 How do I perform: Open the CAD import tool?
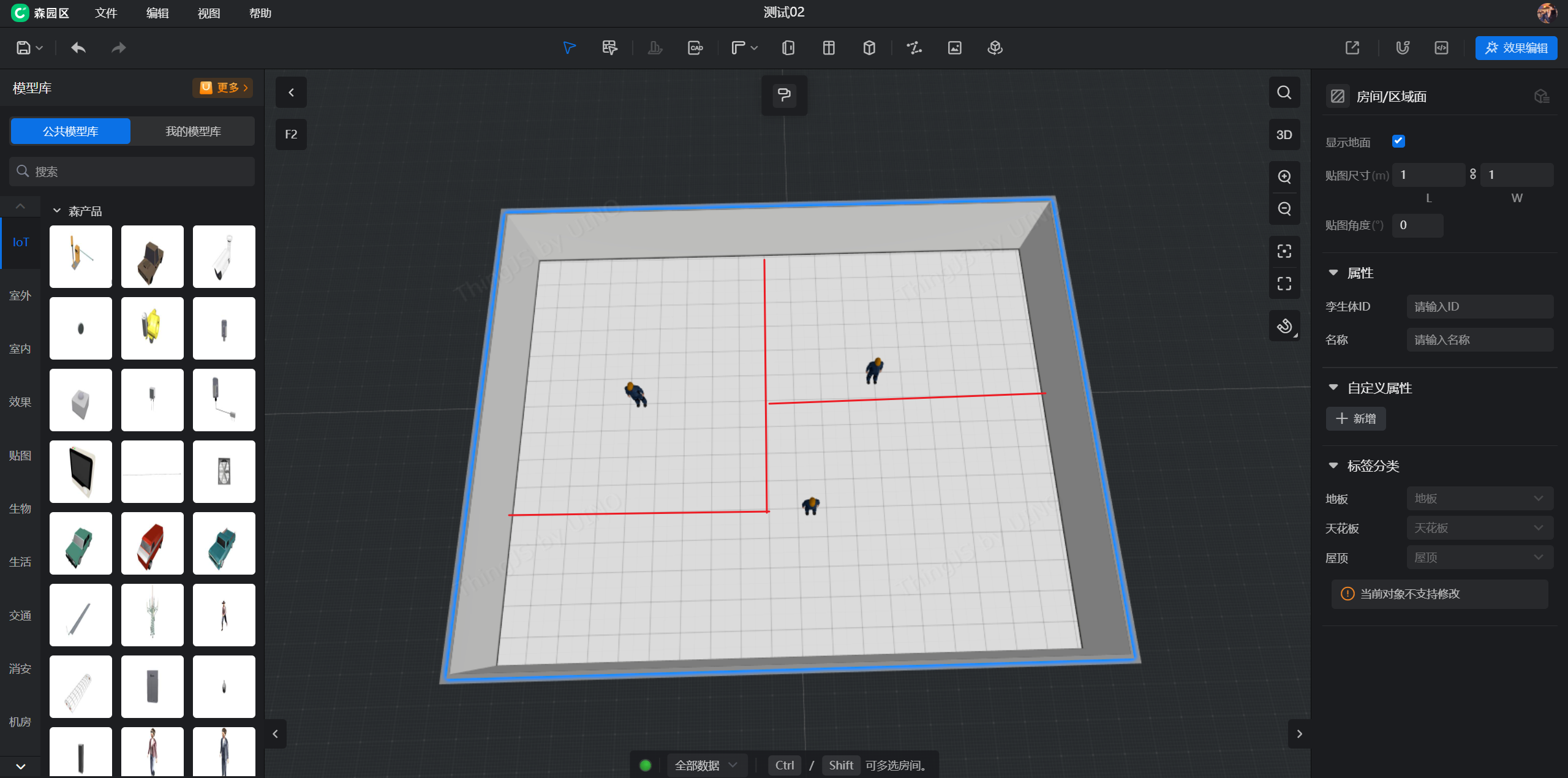[695, 48]
